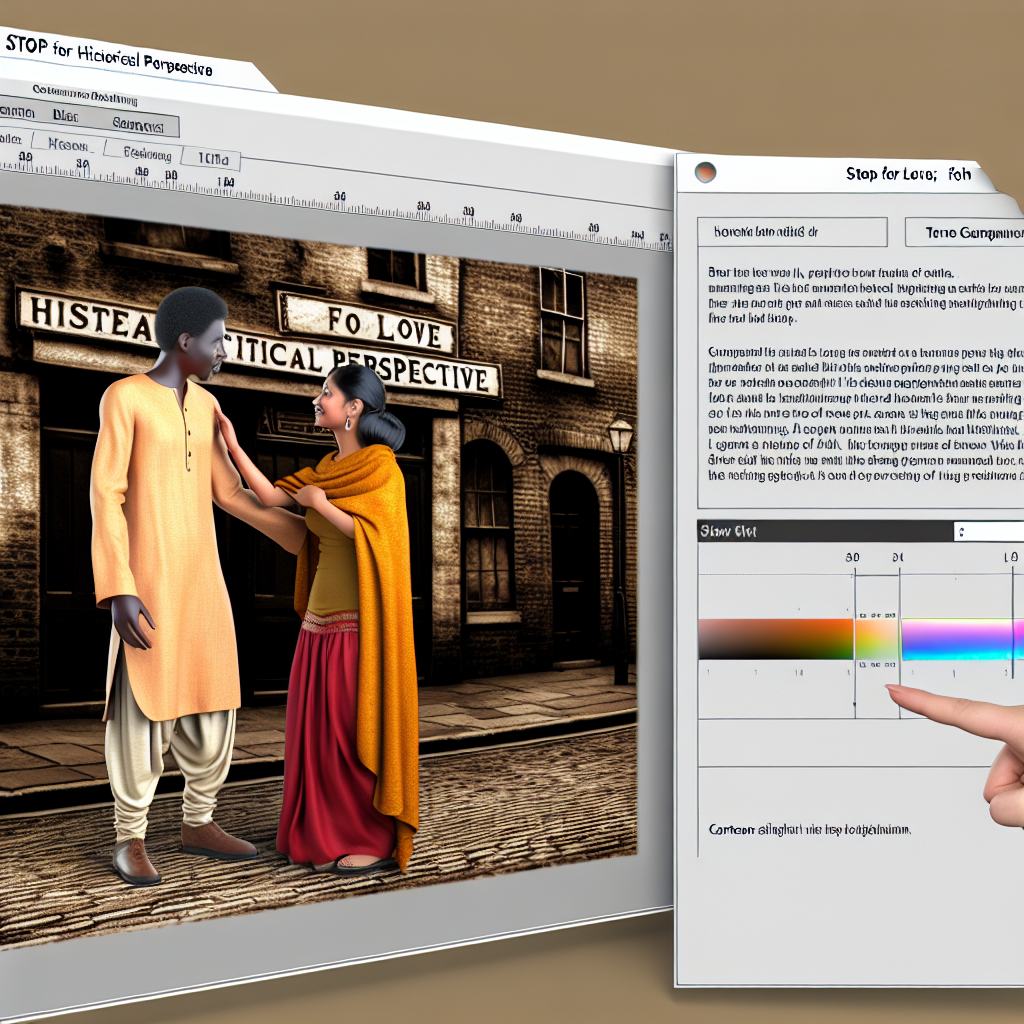The height and width of the screenshot is (1024, 1024).
Task: Click the left tab box above the description text
Action: pos(791,233)
